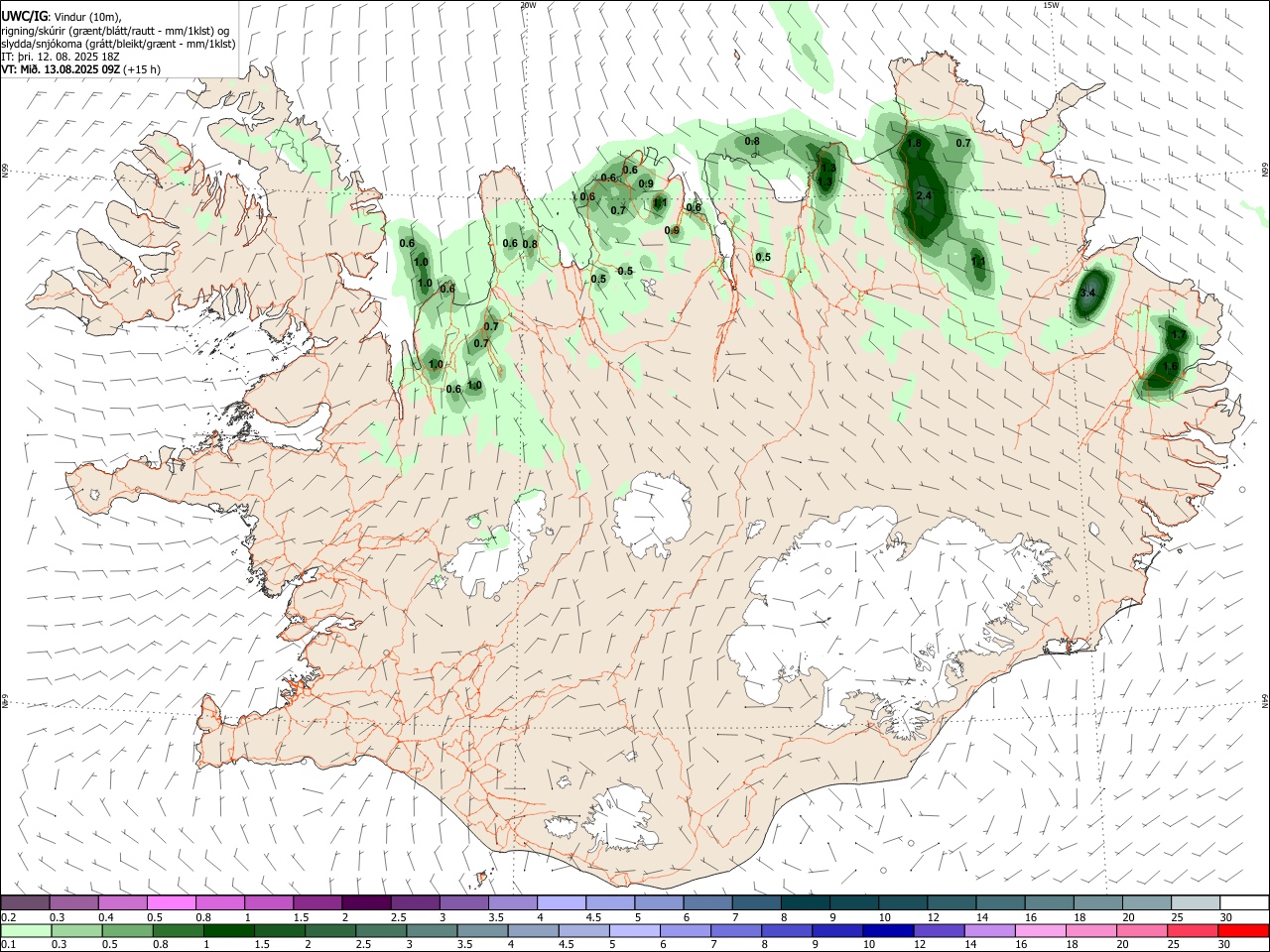Click the 'VT: Mið. 13.08.2025 09Z (+15 h)' line

81,69
